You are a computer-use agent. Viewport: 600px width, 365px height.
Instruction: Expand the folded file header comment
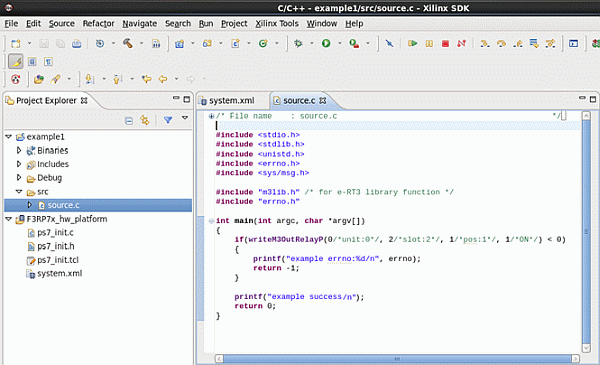click(x=211, y=116)
